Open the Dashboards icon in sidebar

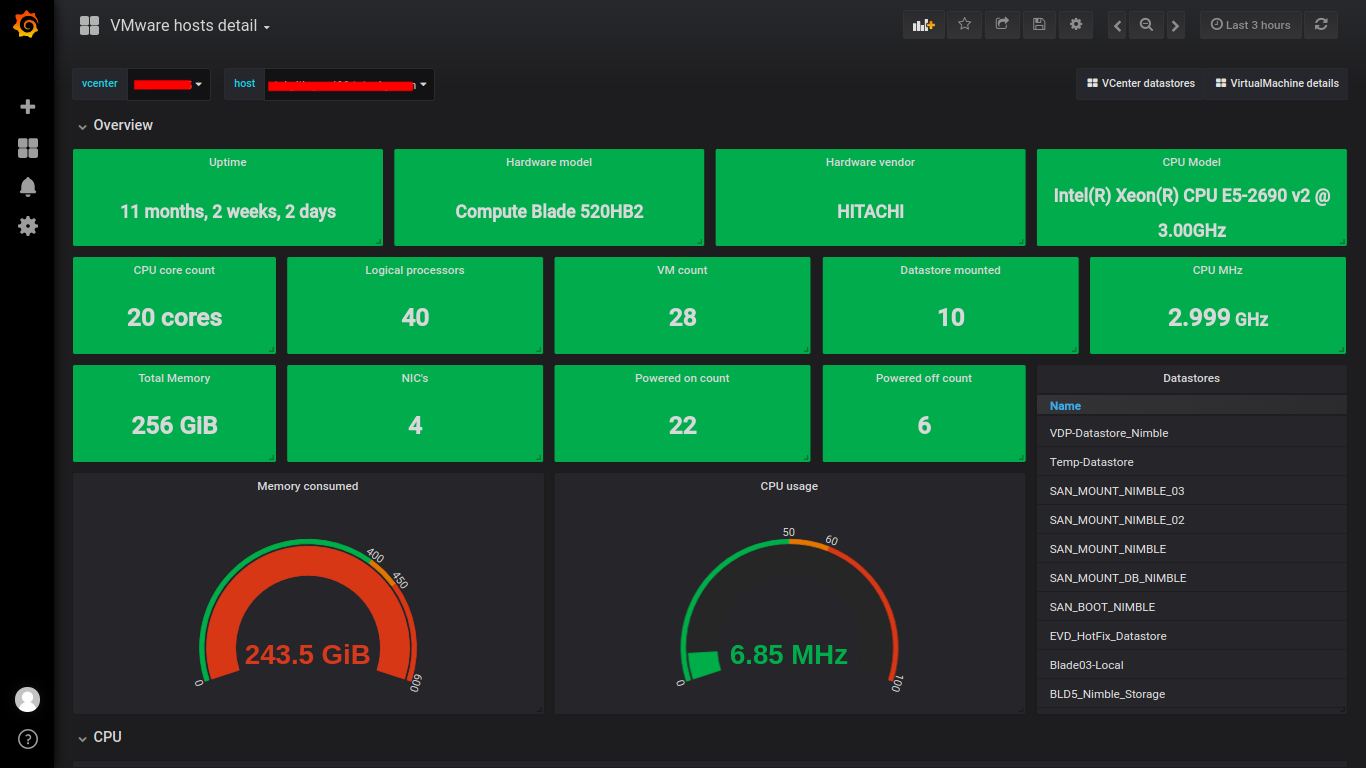(x=28, y=148)
